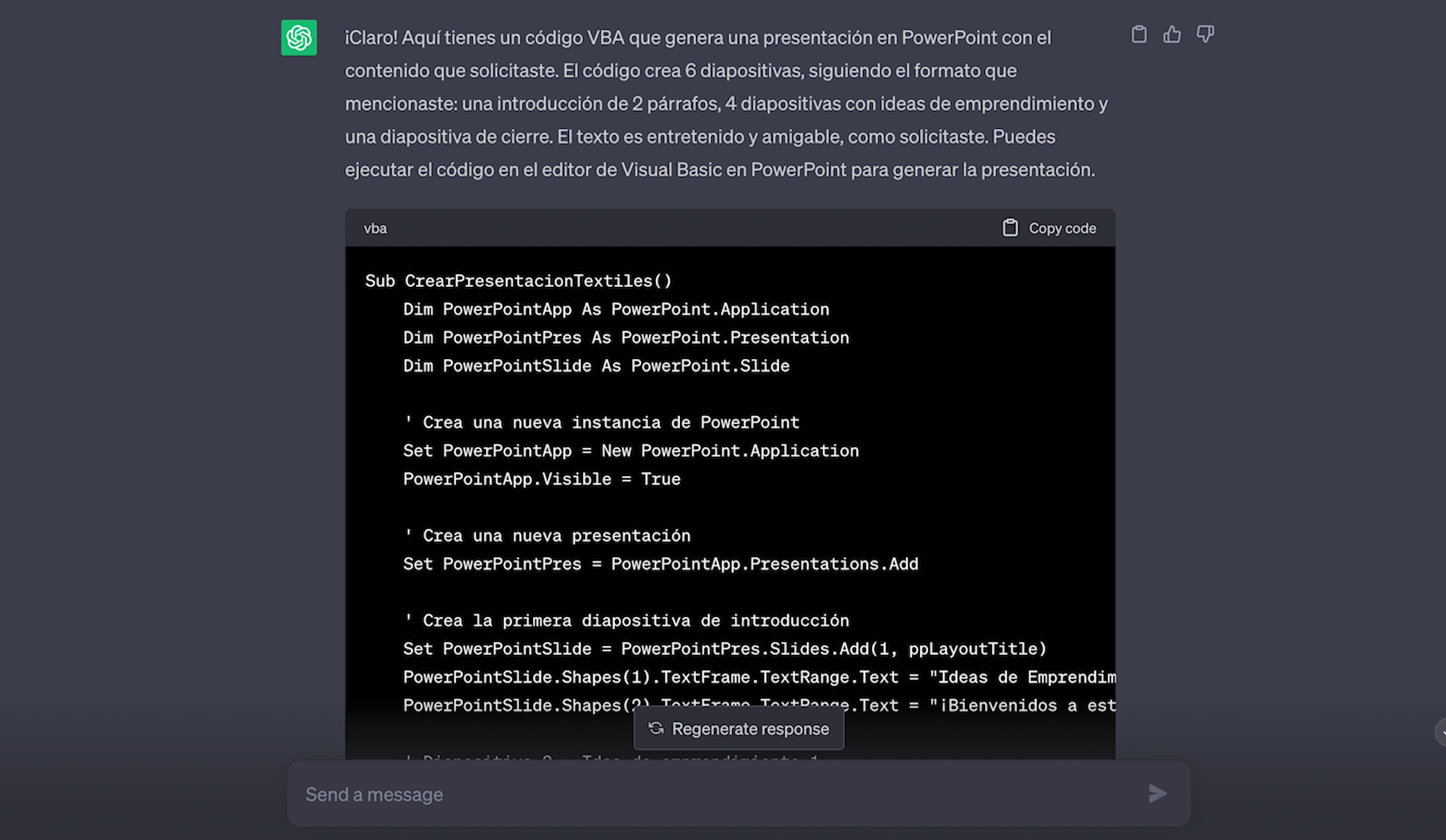Focus the Send a message input field

tap(624, 794)
